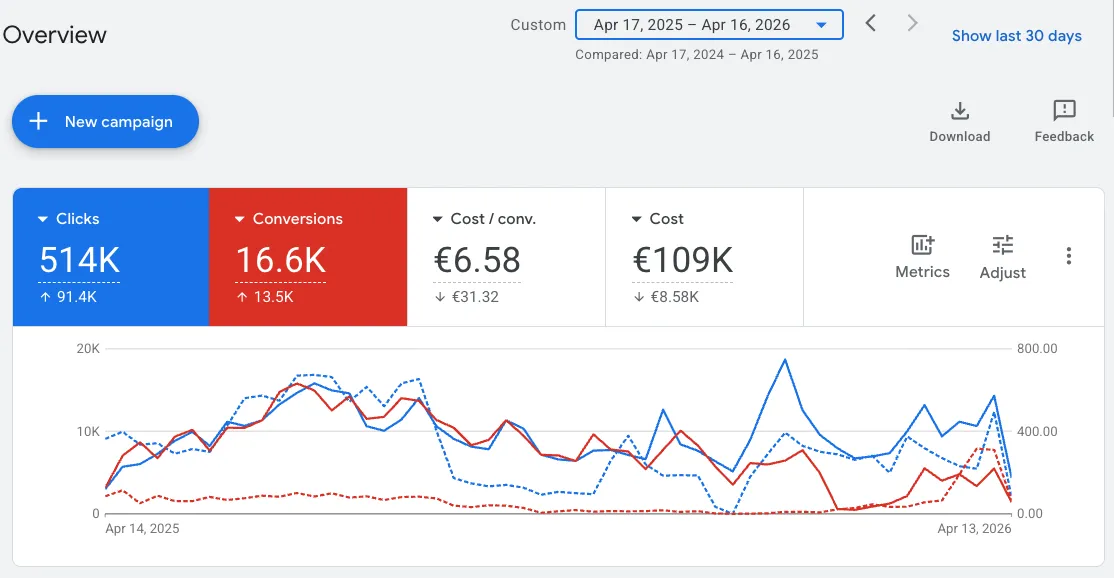Image resolution: width=1114 pixels, height=578 pixels.
Task: Open the Feedback icon
Action: click(1064, 111)
